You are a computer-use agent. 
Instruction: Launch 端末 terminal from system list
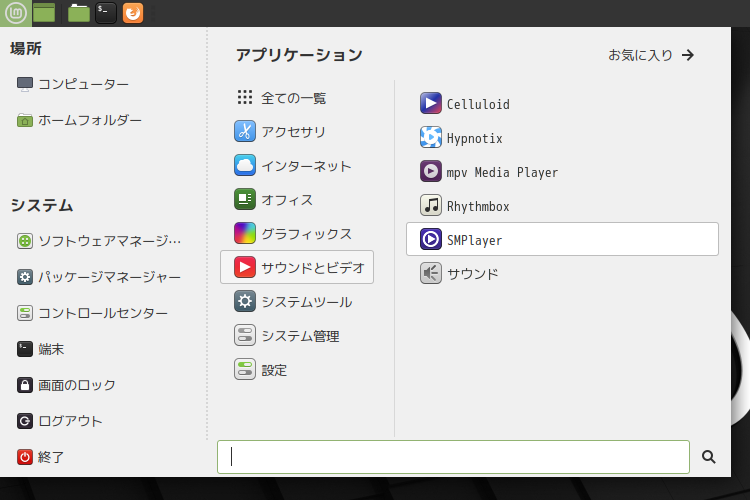[x=40, y=349]
